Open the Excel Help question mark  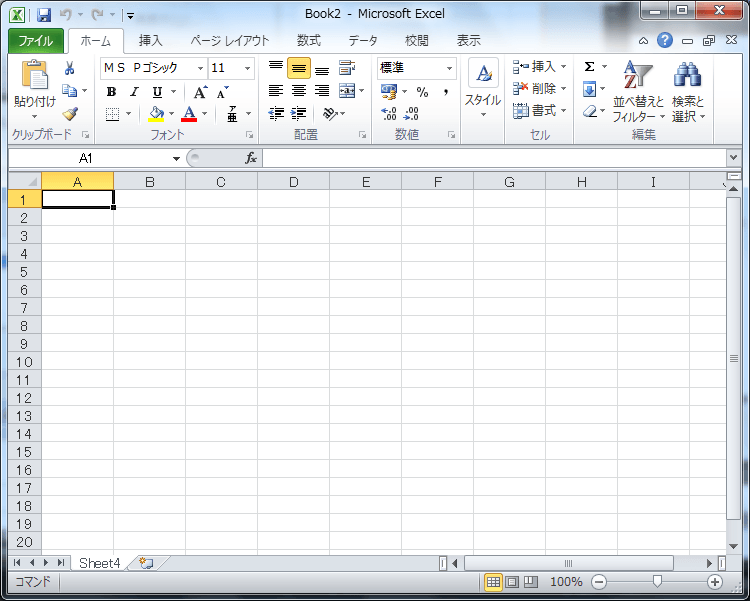(664, 40)
